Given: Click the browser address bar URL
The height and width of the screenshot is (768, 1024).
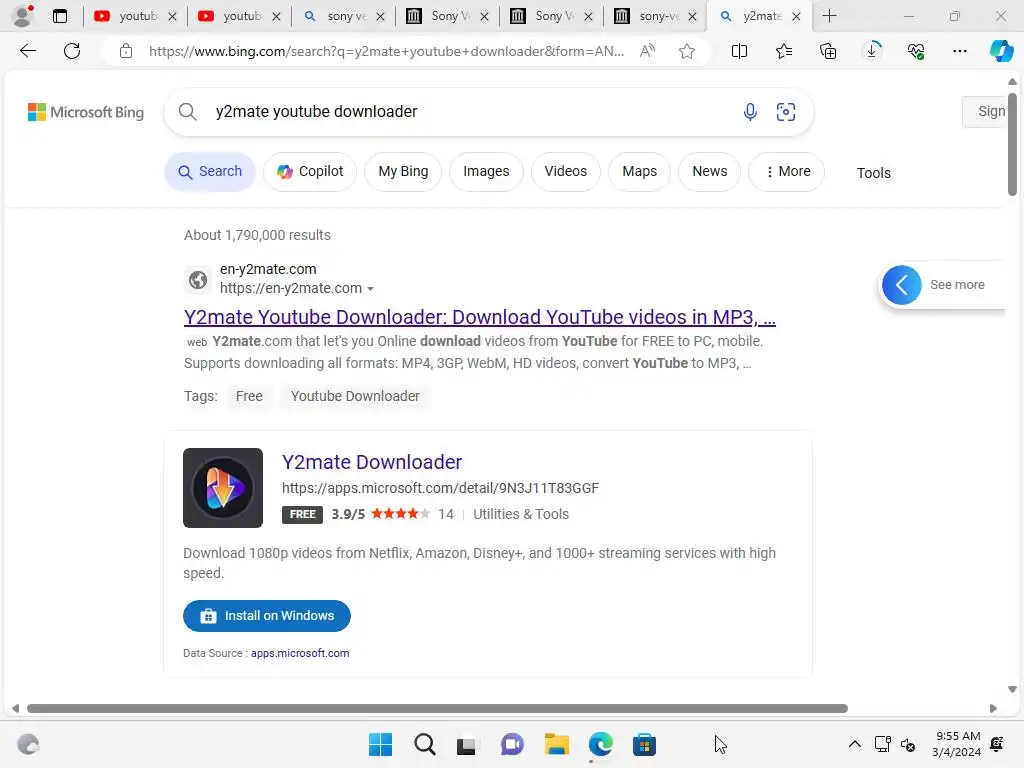Looking at the screenshot, I should pos(385,51).
